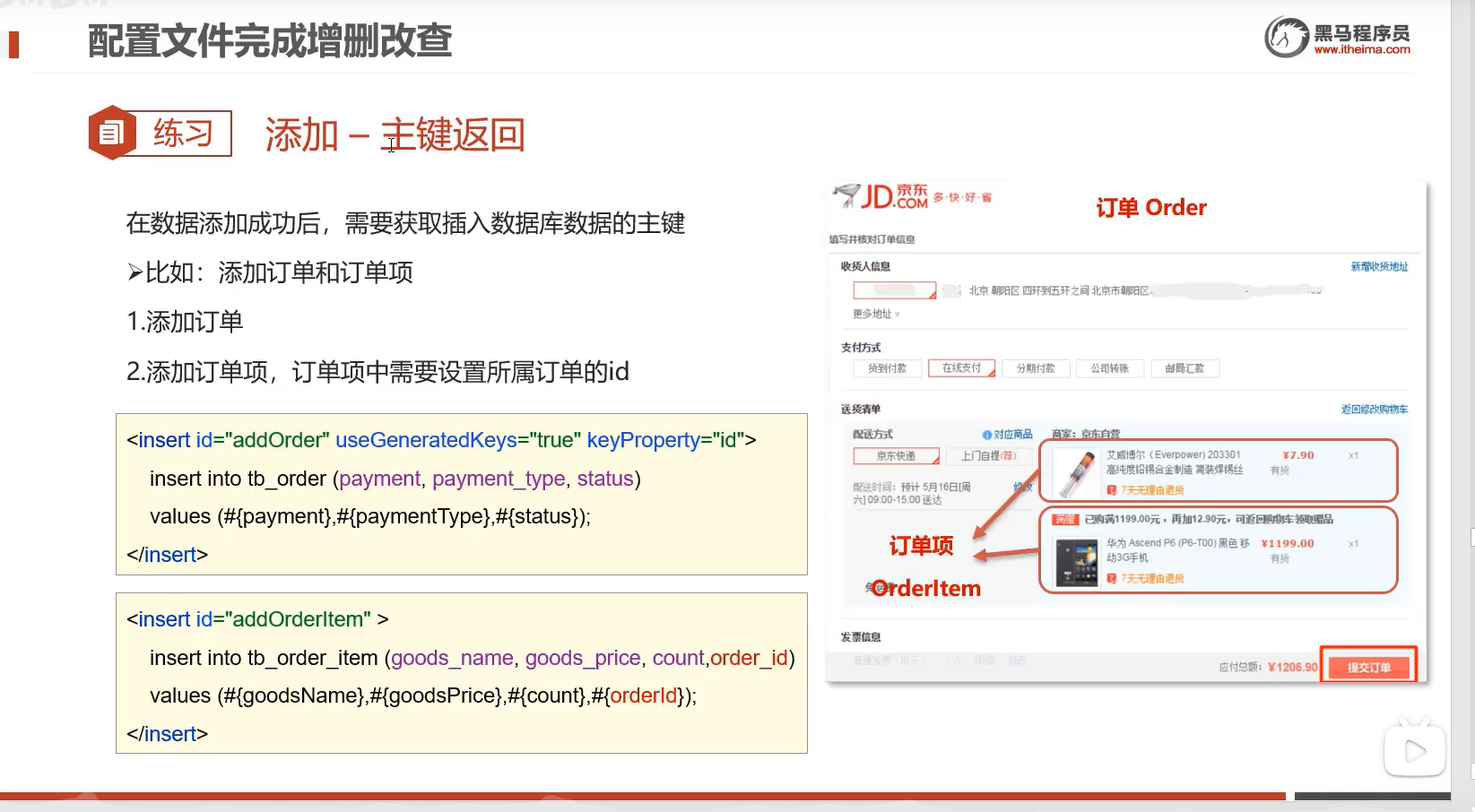Click the 对应商品 link text
The height and width of the screenshot is (812, 1475).
pos(1013,435)
